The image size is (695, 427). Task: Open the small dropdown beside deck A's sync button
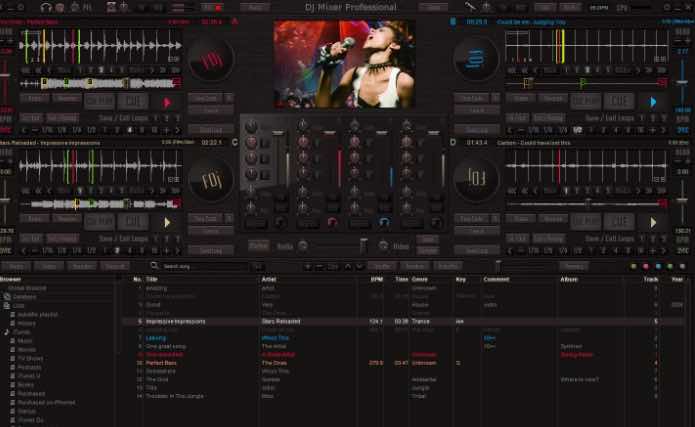tap(229, 98)
